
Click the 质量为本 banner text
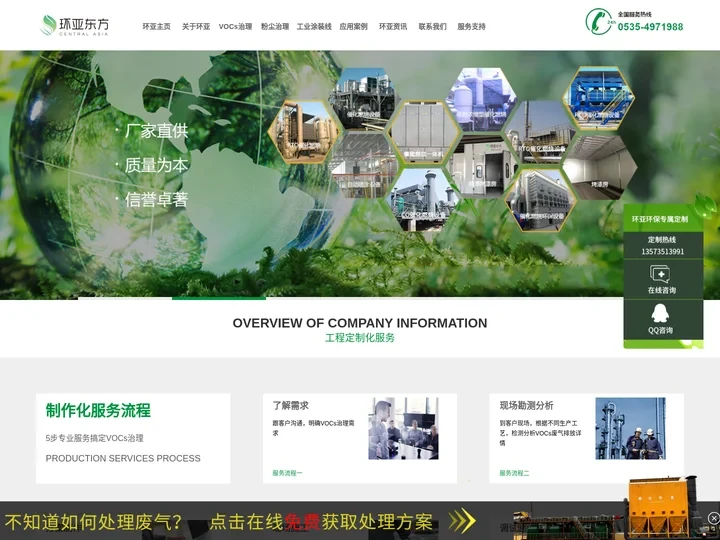coord(156,165)
